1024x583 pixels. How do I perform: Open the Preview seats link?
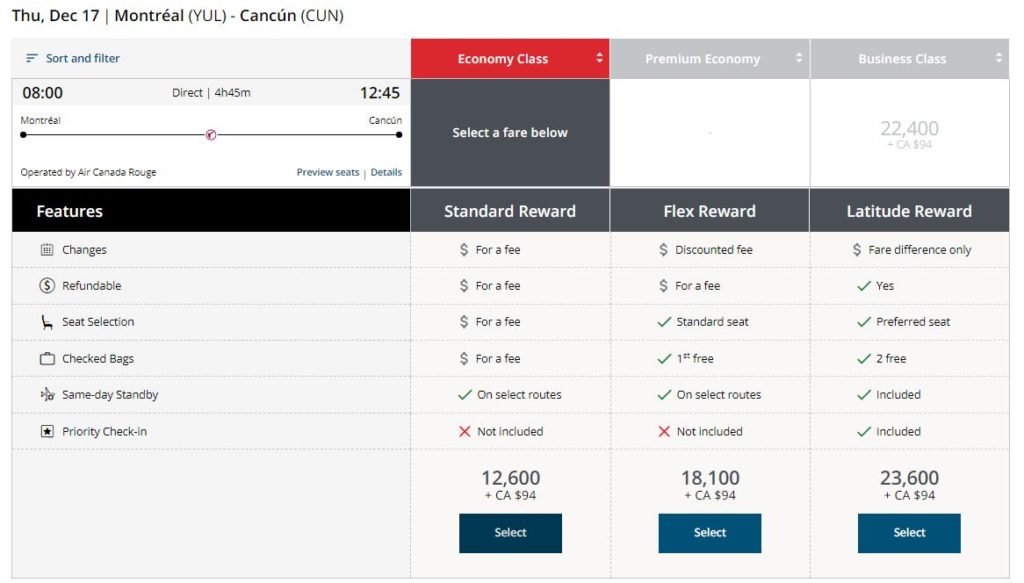click(x=327, y=171)
